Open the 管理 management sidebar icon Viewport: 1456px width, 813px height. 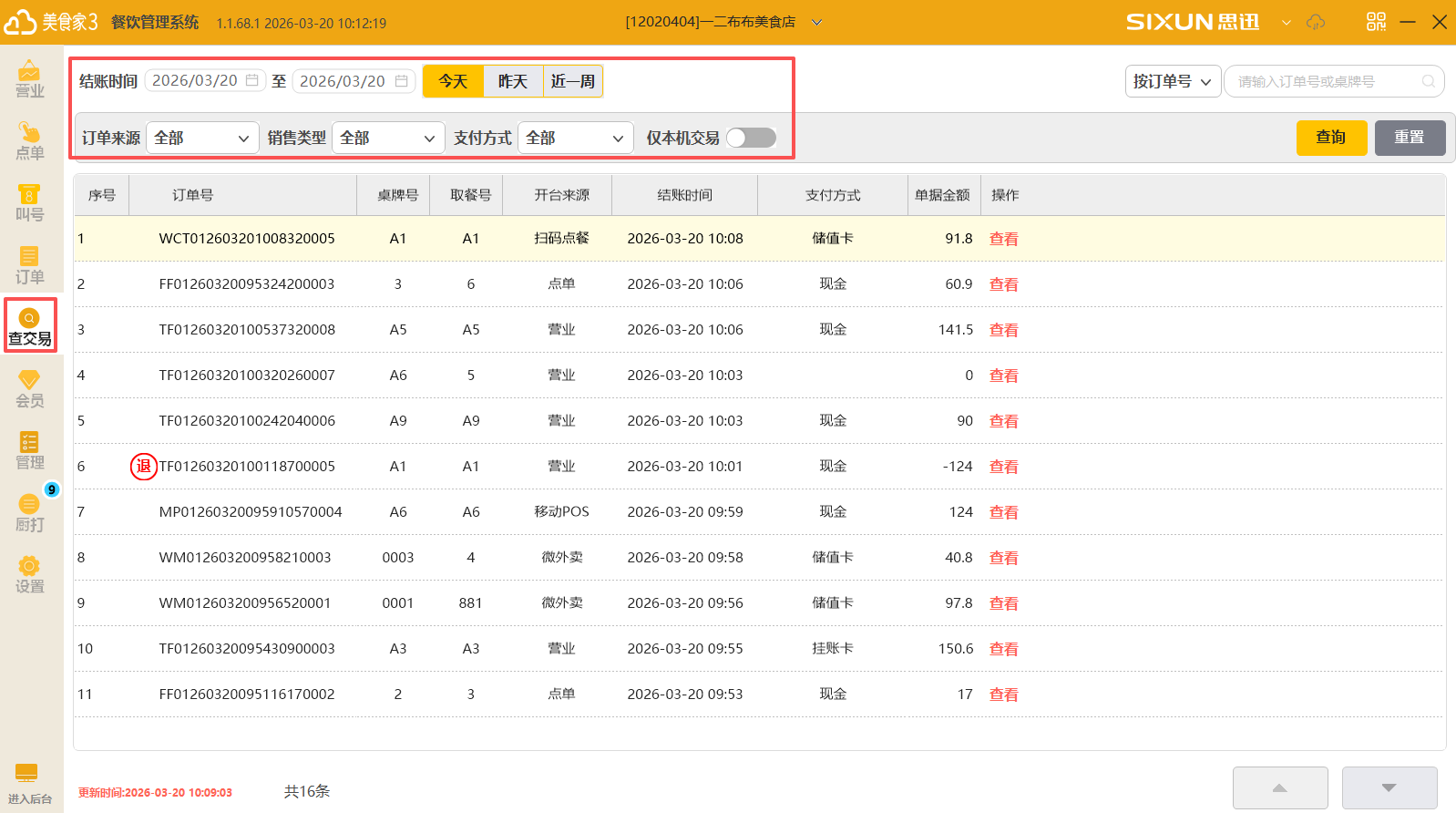click(x=29, y=451)
